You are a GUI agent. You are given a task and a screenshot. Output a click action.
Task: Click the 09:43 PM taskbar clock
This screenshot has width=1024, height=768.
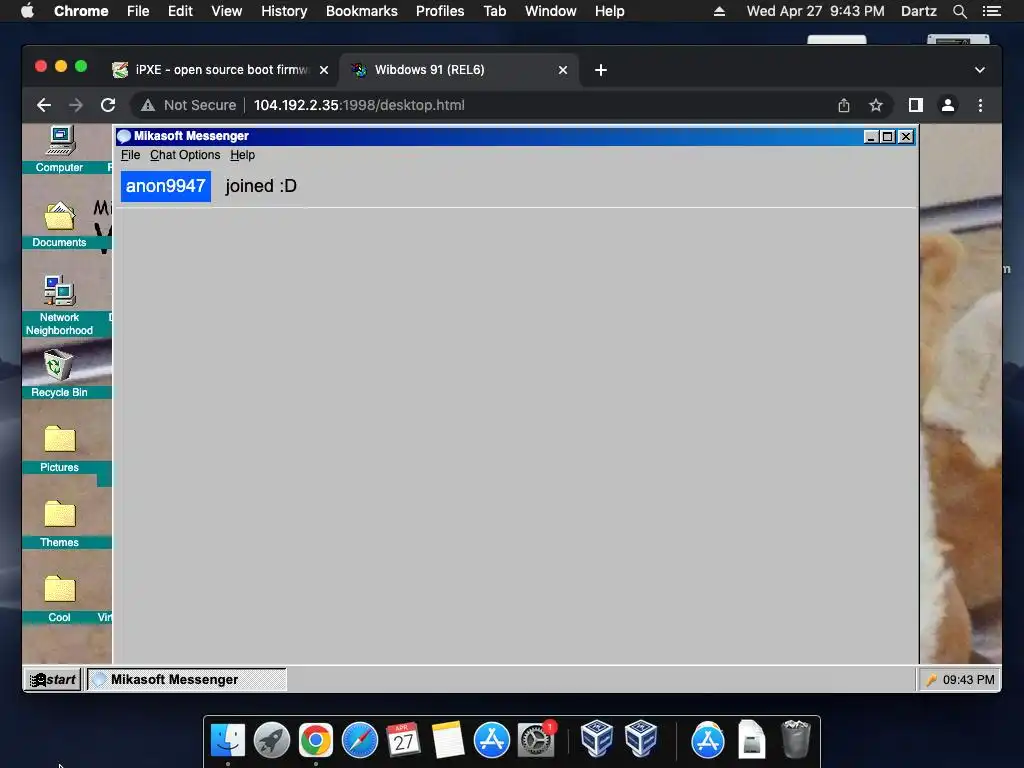coord(968,680)
